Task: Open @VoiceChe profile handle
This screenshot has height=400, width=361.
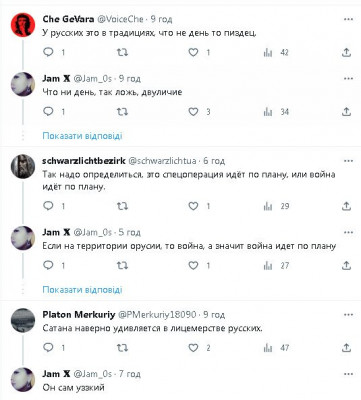Action: (x=120, y=19)
